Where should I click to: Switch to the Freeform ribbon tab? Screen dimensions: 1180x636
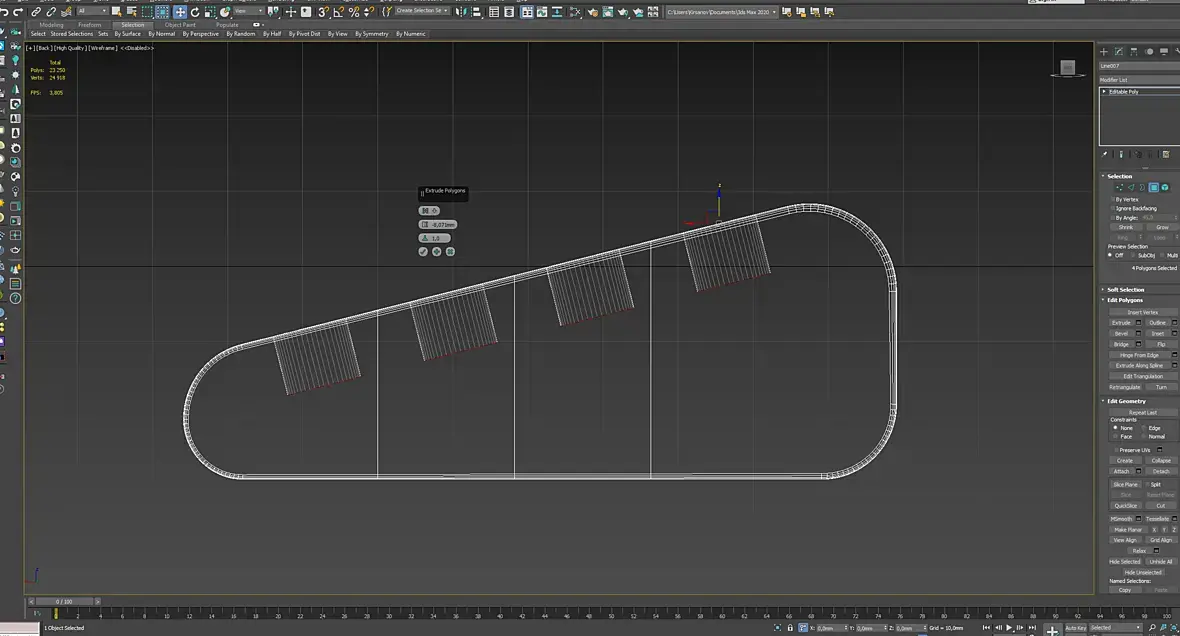(x=90, y=24)
